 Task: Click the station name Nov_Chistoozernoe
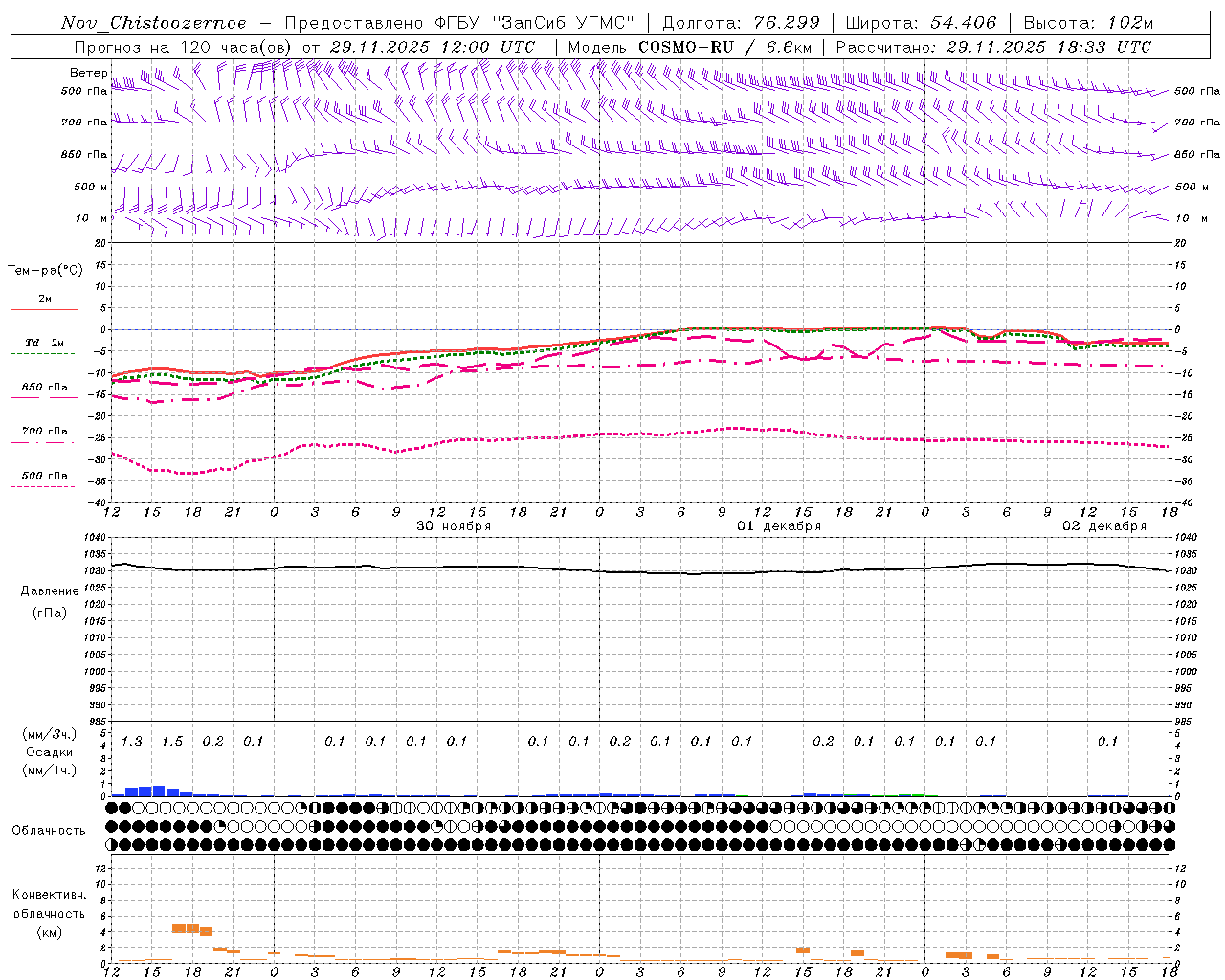(154, 23)
